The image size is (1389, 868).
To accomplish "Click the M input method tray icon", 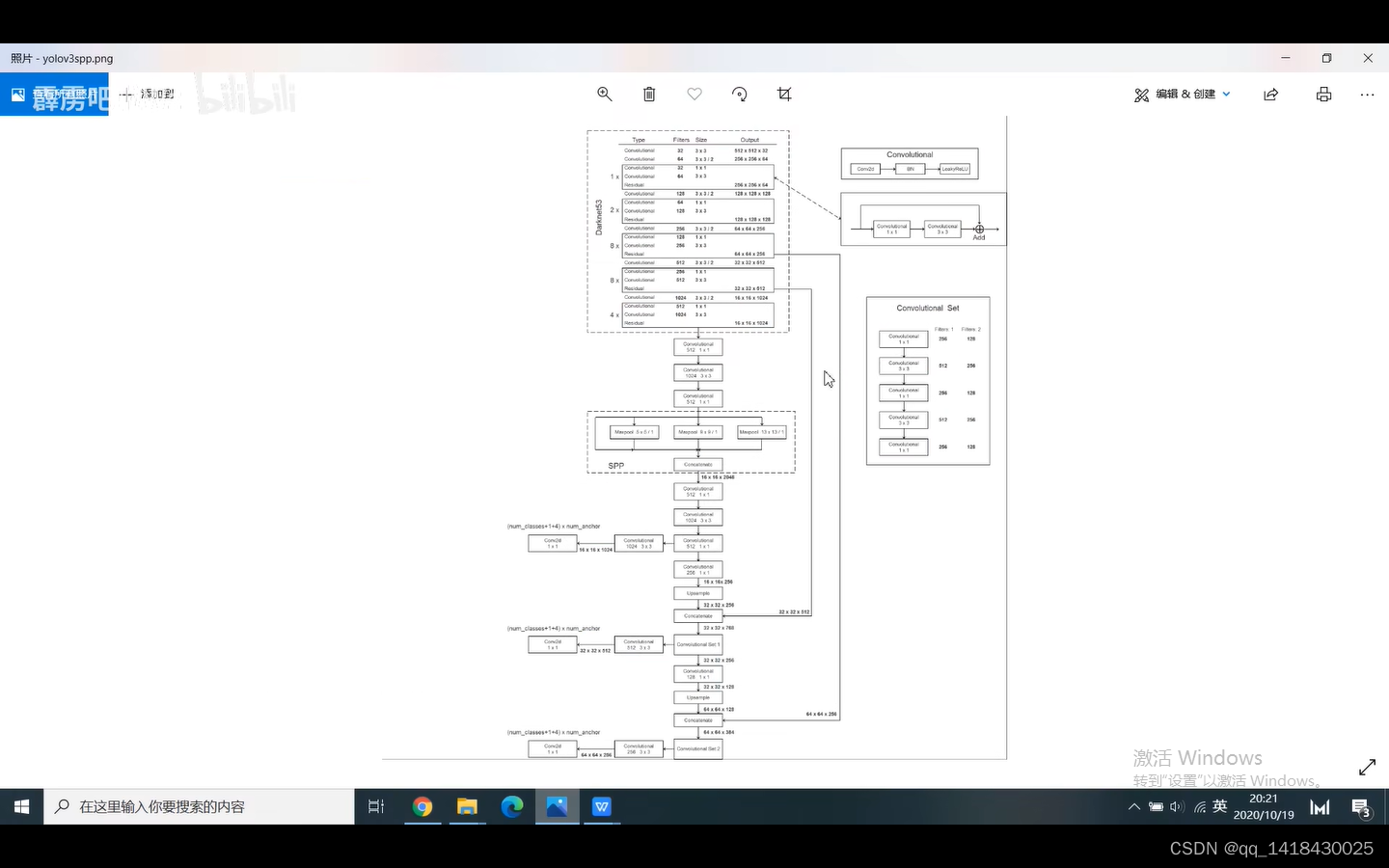I will 1320,807.
